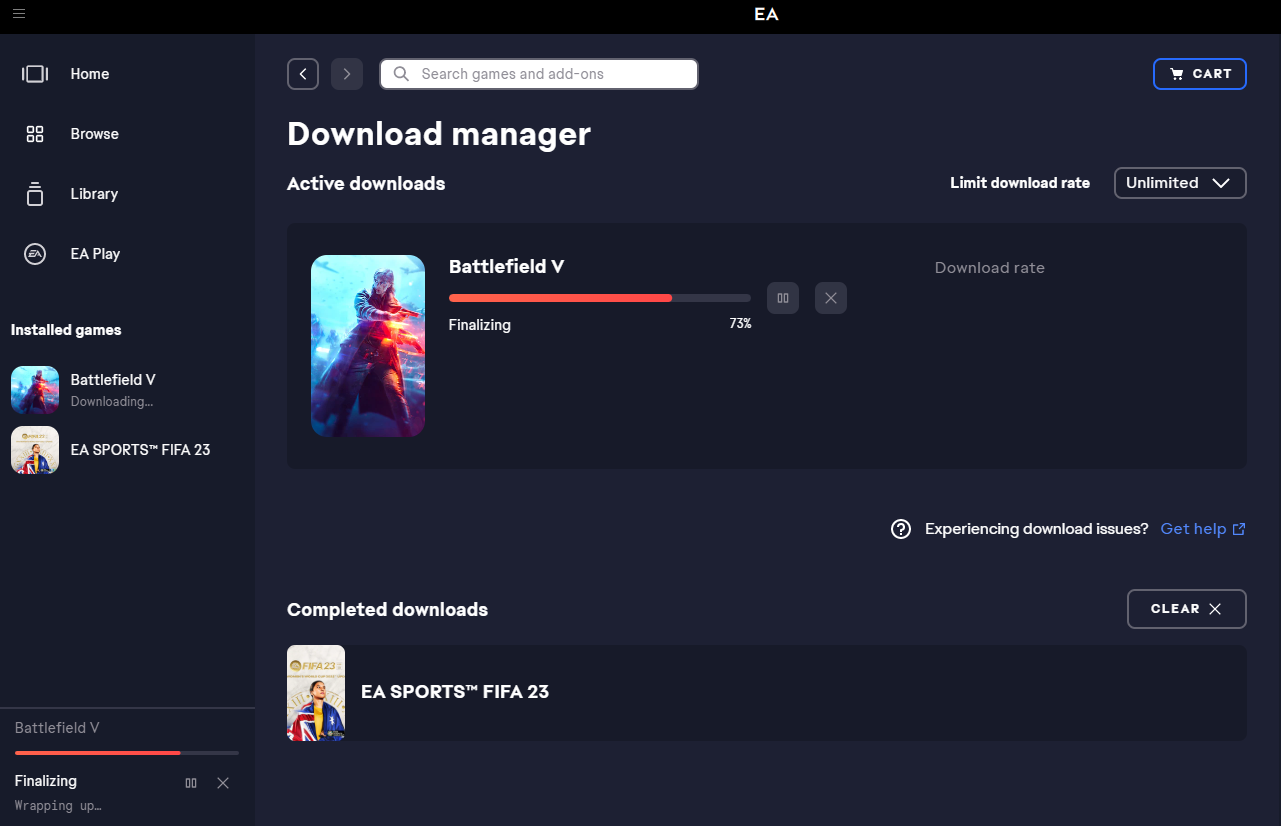Cancel the Battlefield V active download
Image resolution: width=1281 pixels, height=826 pixels.
tap(831, 298)
